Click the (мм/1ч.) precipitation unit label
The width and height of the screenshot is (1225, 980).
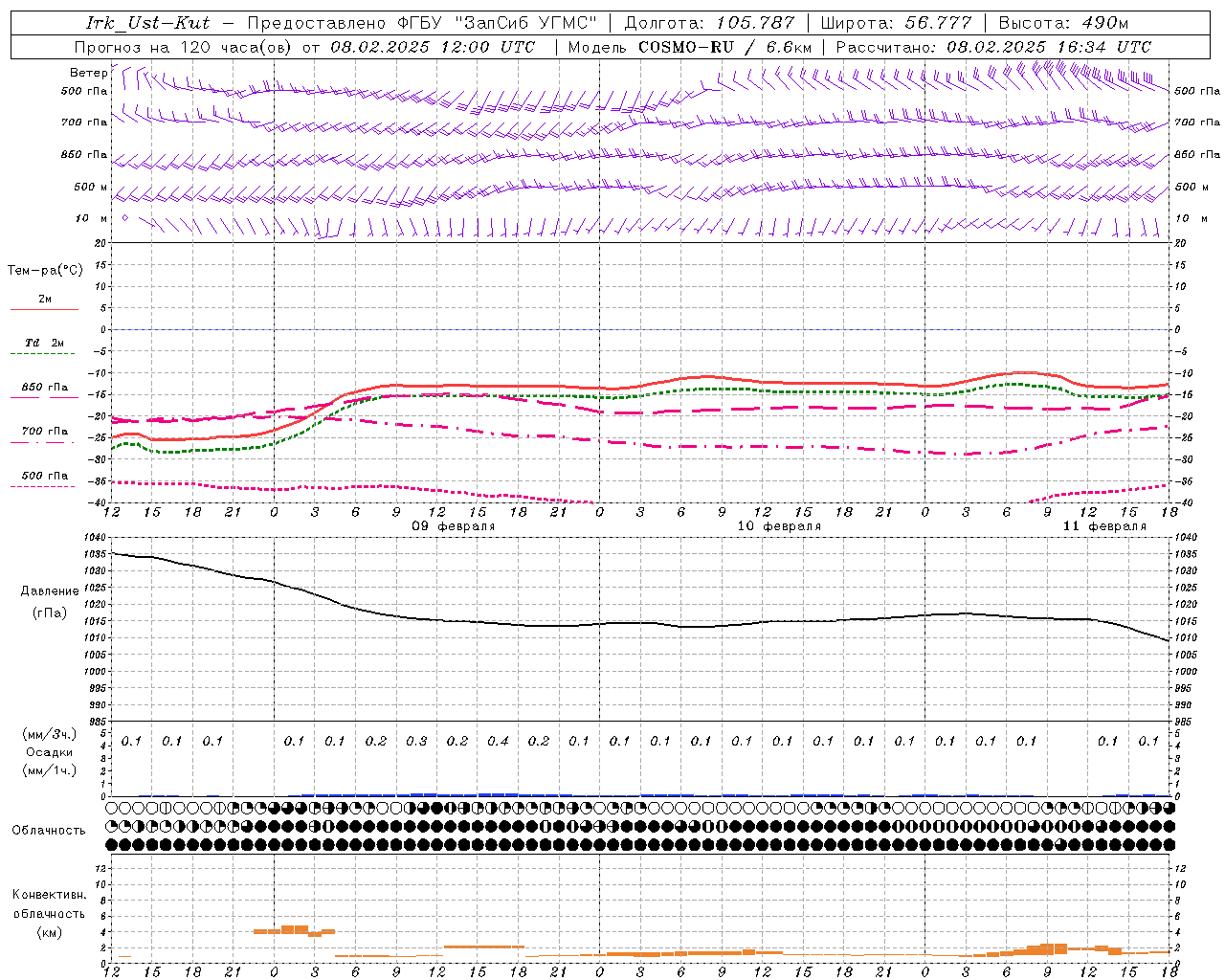pos(50,770)
